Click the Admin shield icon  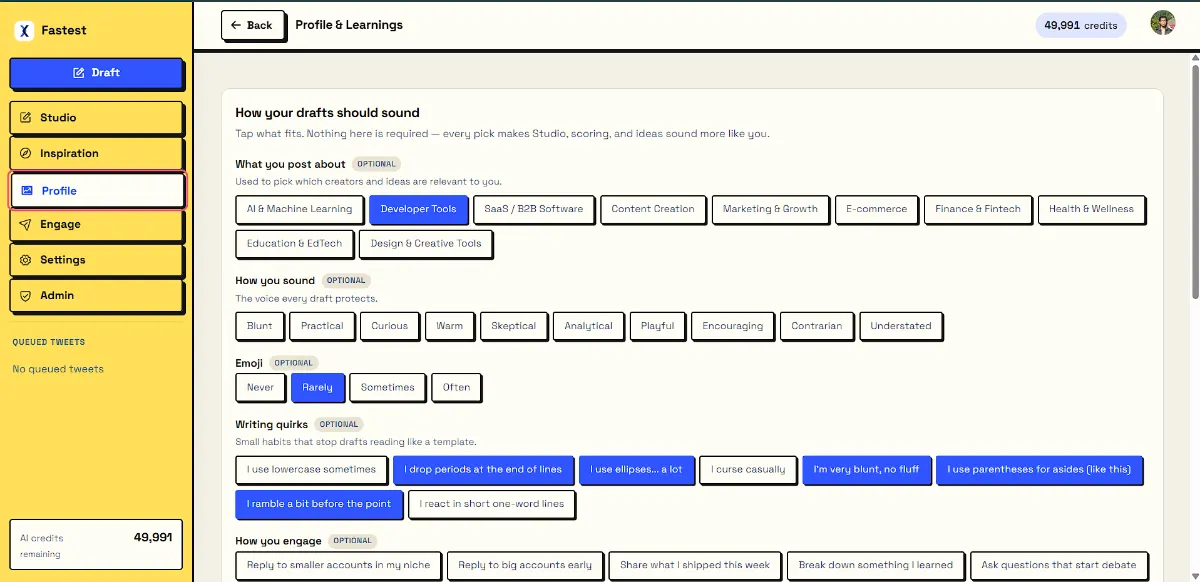[x=26, y=296]
